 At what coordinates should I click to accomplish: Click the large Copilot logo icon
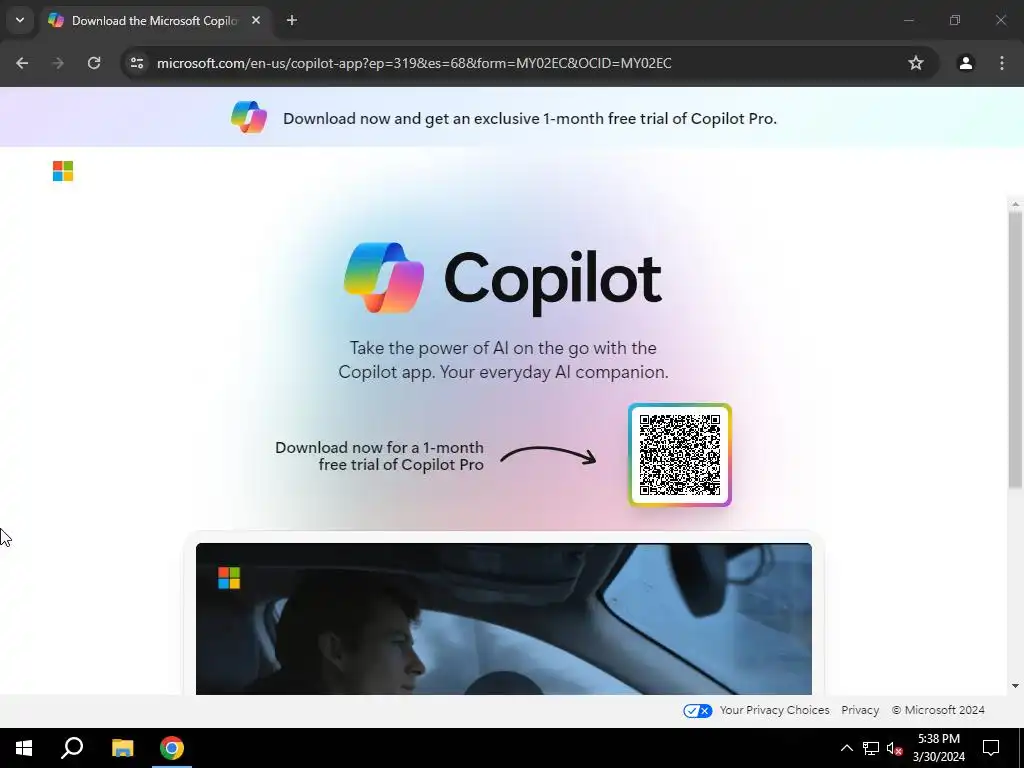tap(384, 278)
